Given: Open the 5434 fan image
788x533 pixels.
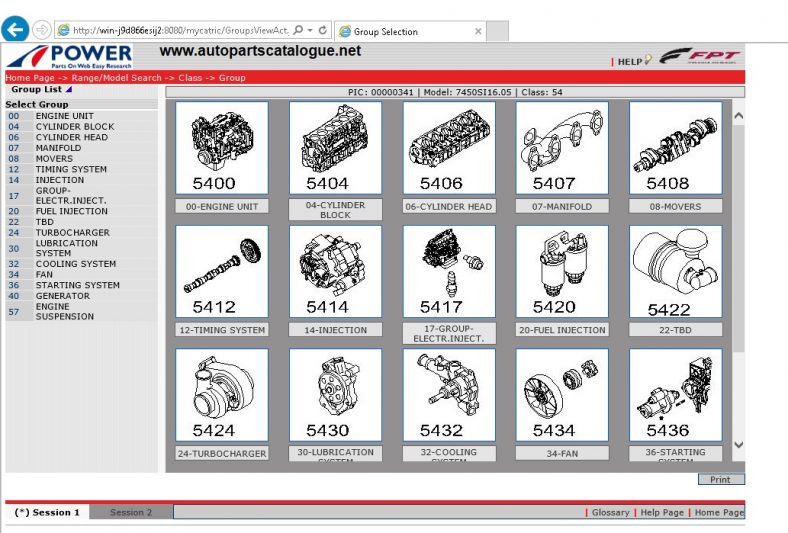Looking at the screenshot, I should [561, 394].
